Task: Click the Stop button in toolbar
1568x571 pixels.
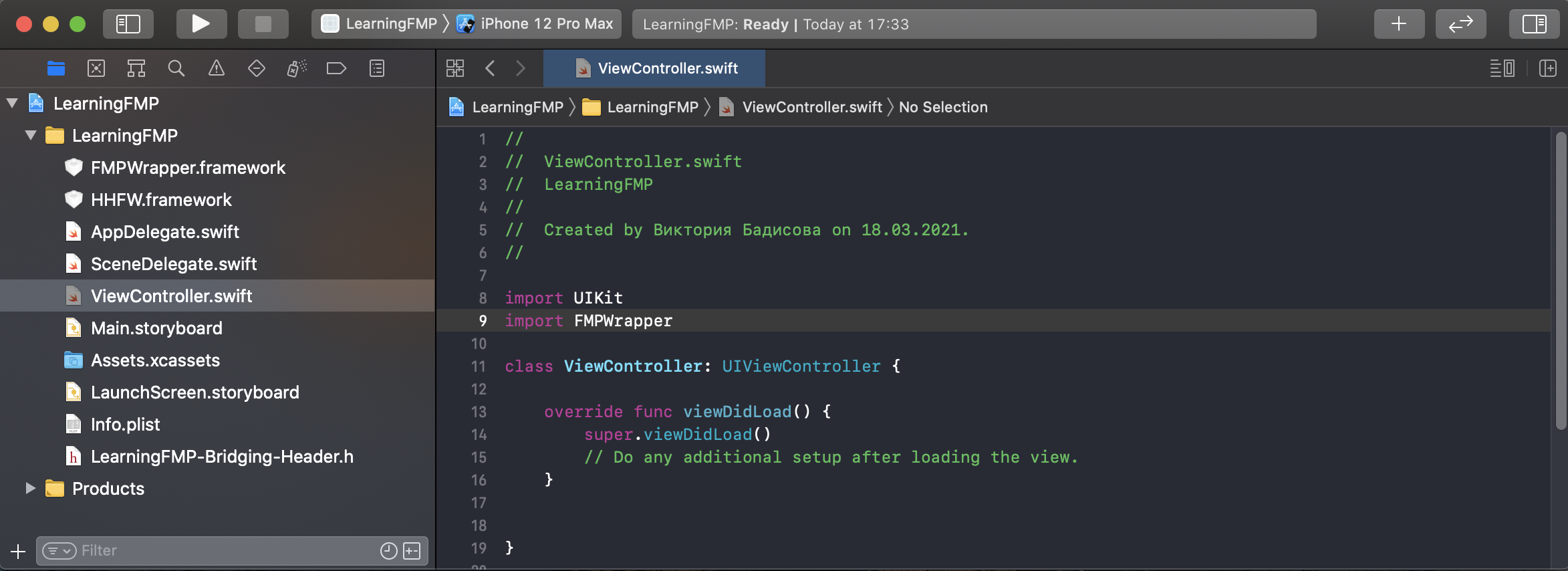Action: click(263, 24)
